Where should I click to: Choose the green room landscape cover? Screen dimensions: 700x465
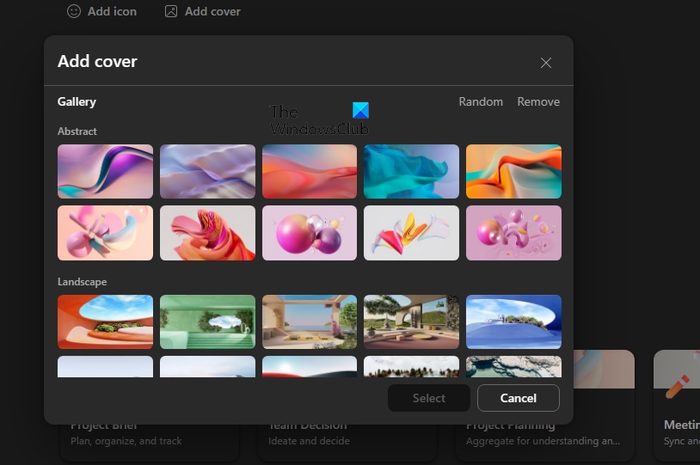208,322
